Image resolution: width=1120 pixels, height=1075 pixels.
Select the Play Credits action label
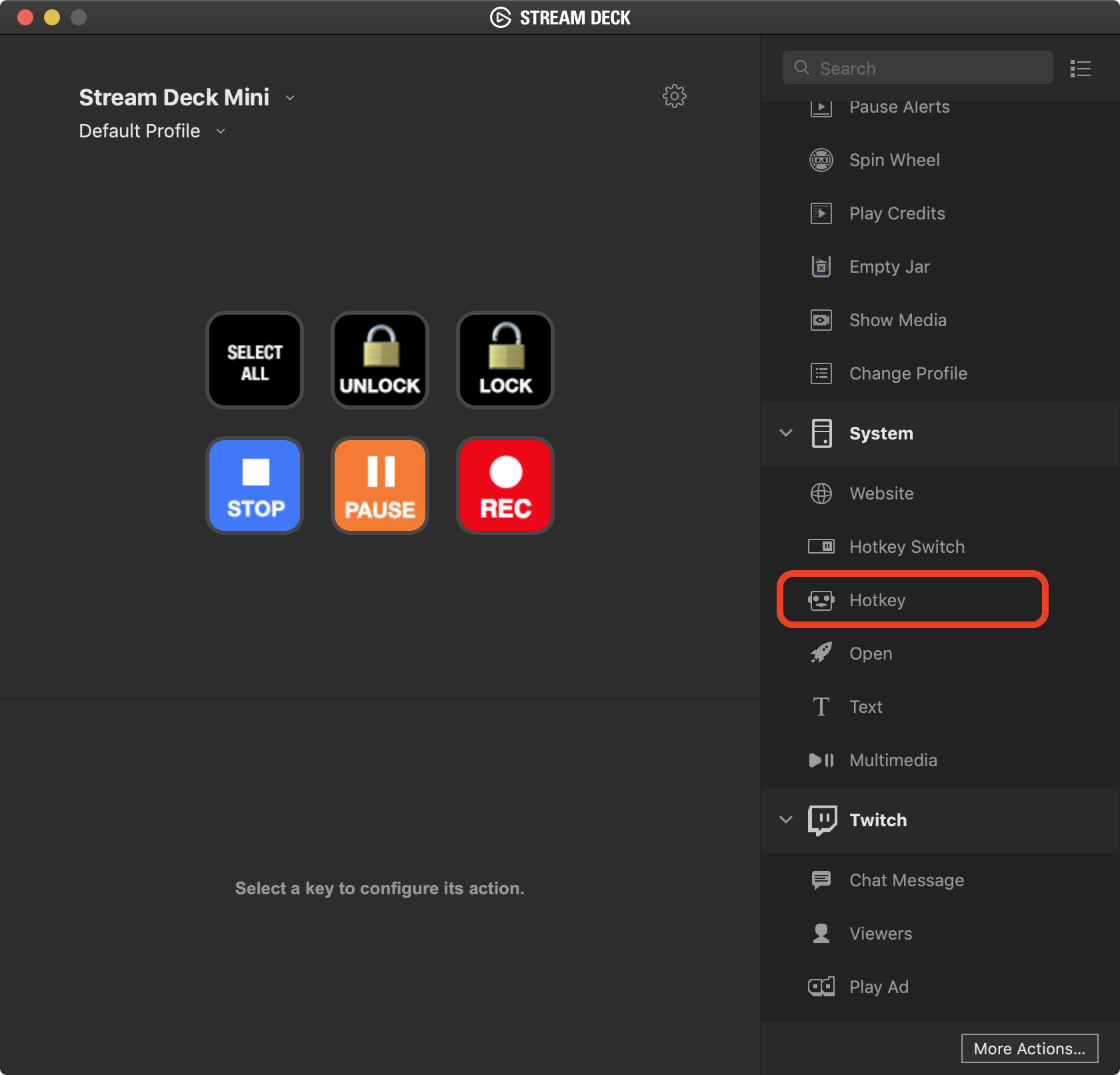[x=897, y=213]
